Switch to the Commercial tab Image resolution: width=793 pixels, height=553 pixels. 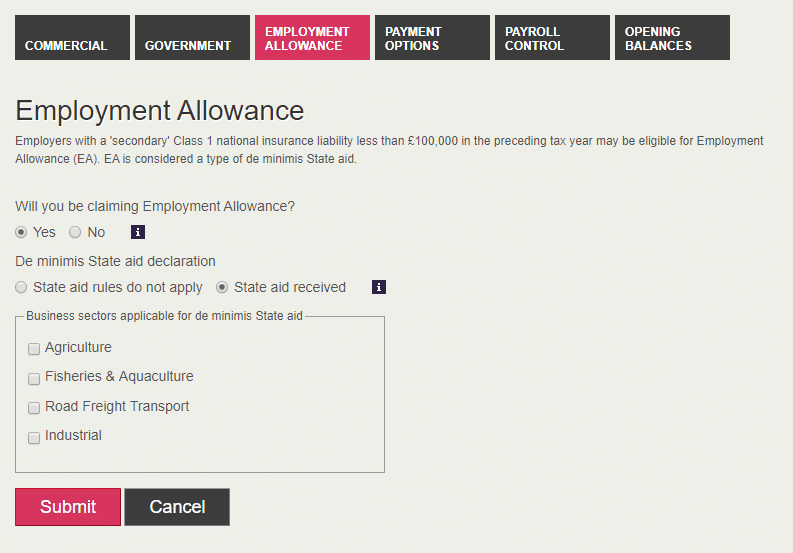click(72, 38)
